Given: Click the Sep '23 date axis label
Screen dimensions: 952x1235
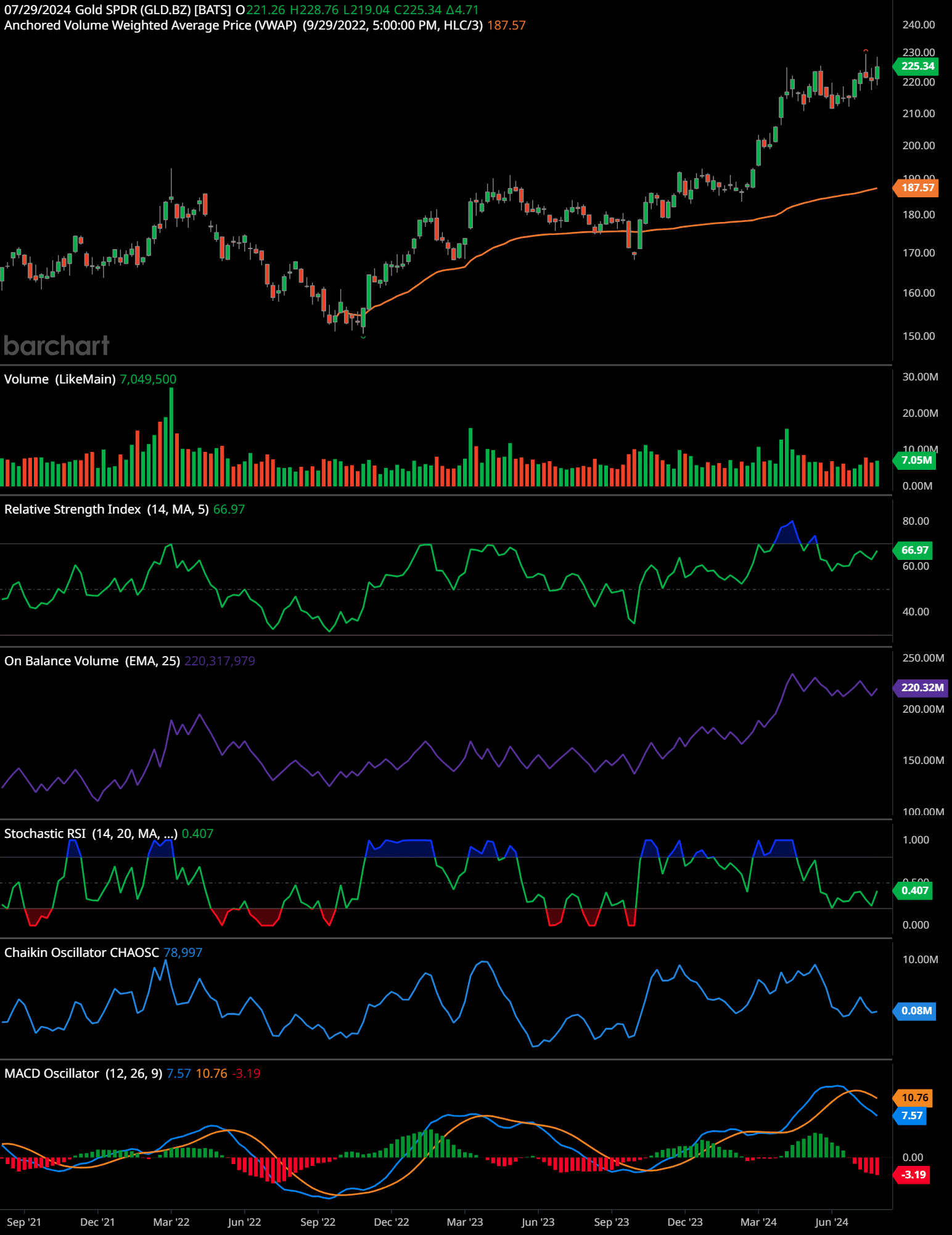Looking at the screenshot, I should coord(612,1222).
